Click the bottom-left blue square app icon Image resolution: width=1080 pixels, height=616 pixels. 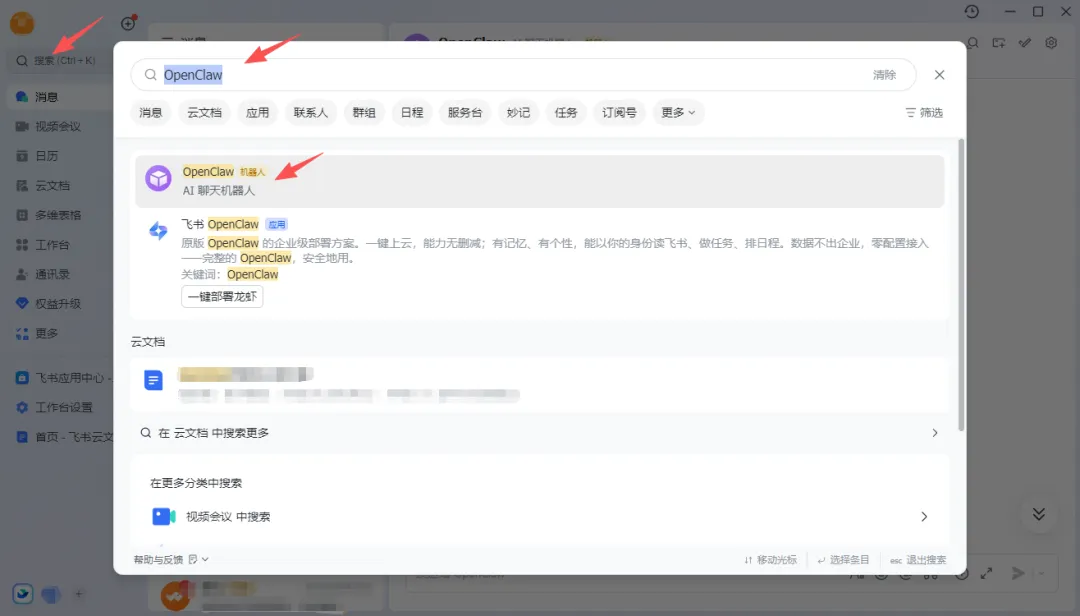point(23,593)
